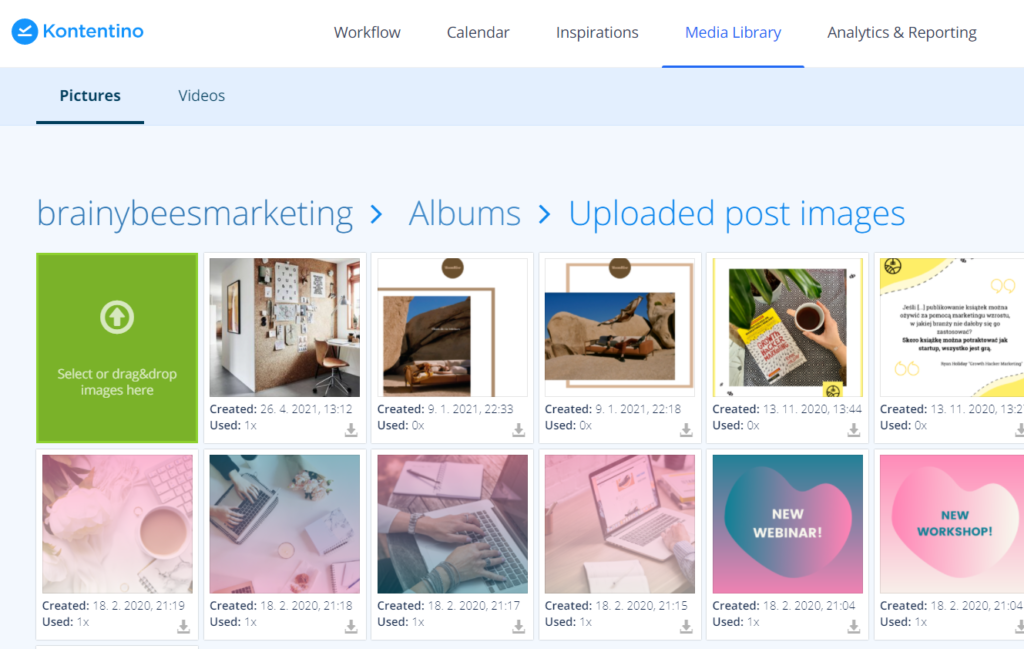The image size is (1024, 649).
Task: Navigate to brainybeesmarketing breadcrumb
Action: point(194,214)
